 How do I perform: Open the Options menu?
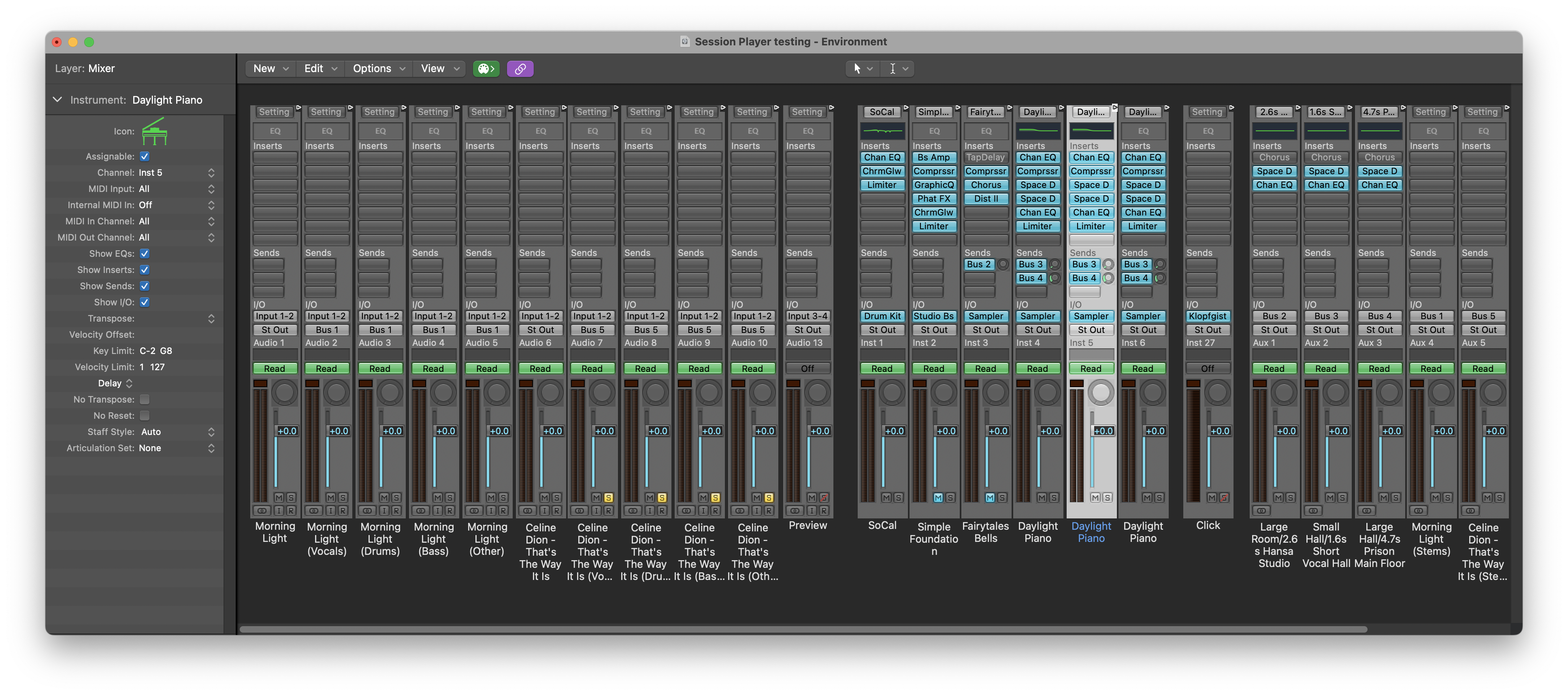tap(378, 69)
